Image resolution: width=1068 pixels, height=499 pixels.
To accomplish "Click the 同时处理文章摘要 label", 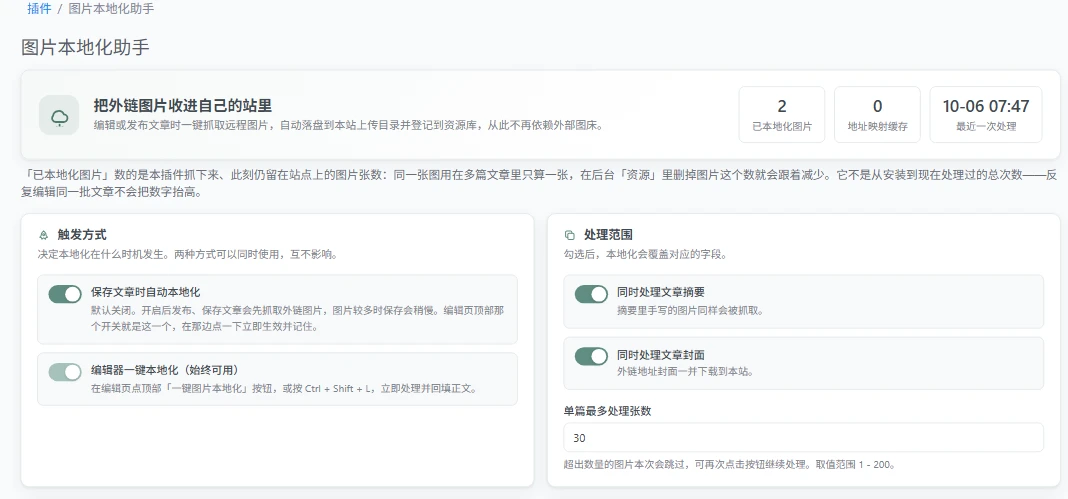I will [661, 292].
